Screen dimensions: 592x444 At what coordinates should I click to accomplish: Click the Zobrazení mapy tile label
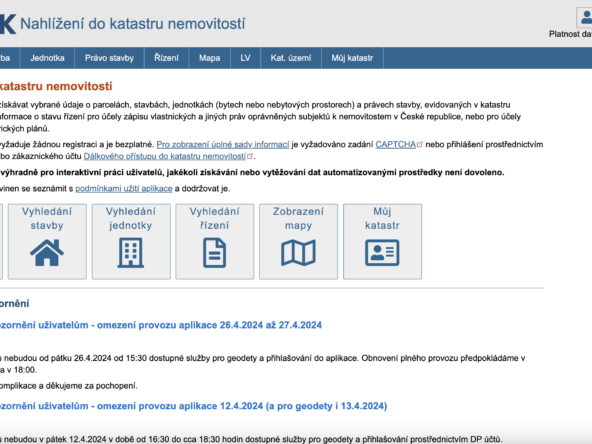point(298,219)
